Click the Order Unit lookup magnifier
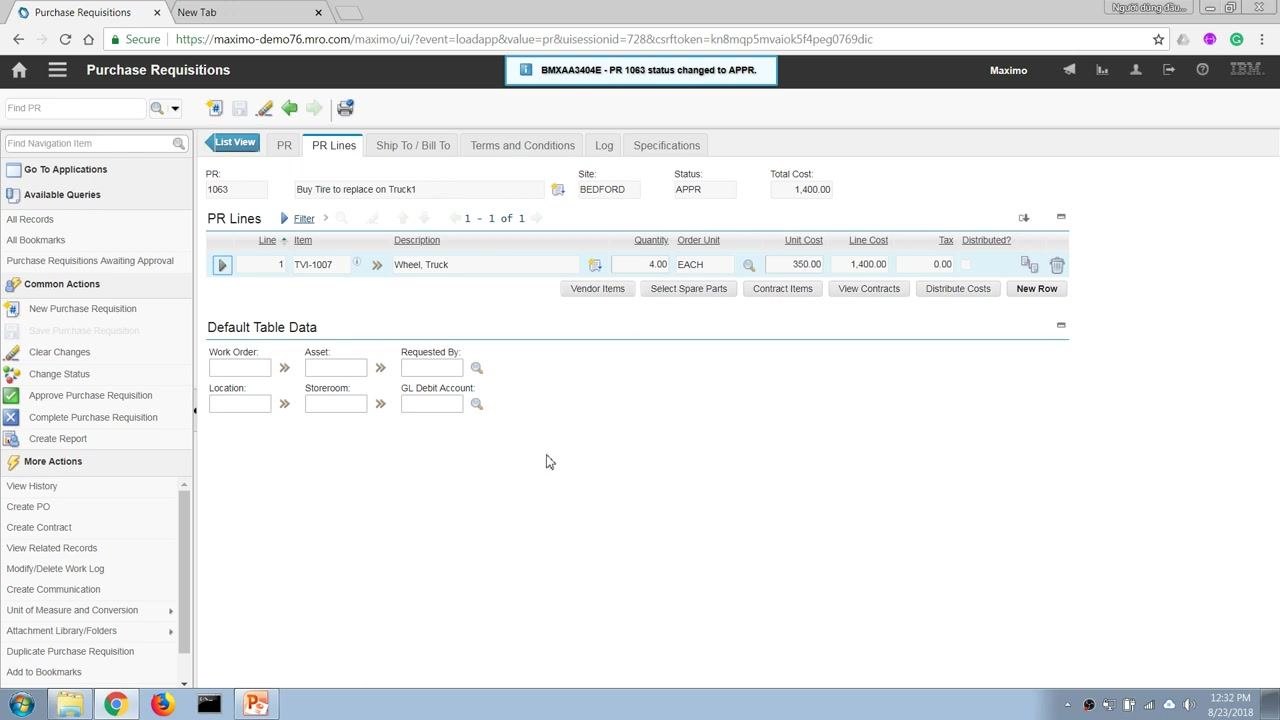 [x=749, y=265]
